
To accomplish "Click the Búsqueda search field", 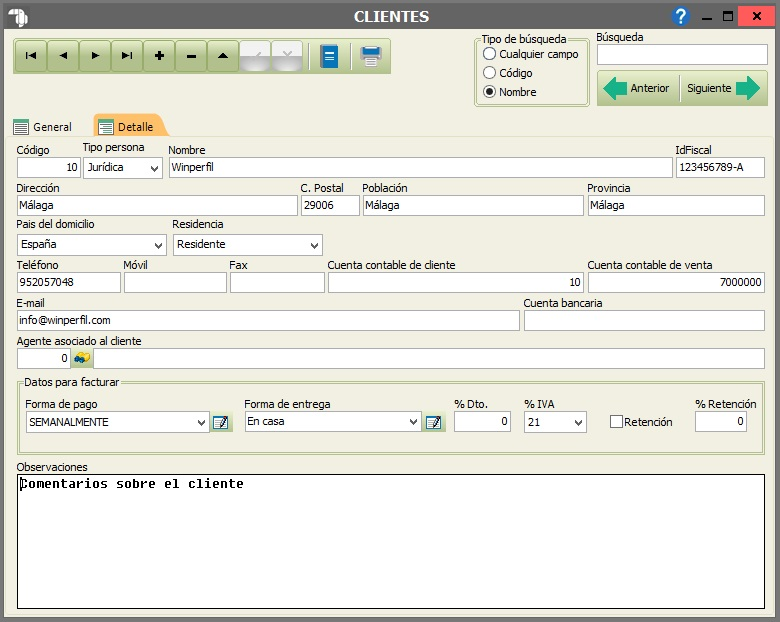I will pyautogui.click(x=682, y=55).
